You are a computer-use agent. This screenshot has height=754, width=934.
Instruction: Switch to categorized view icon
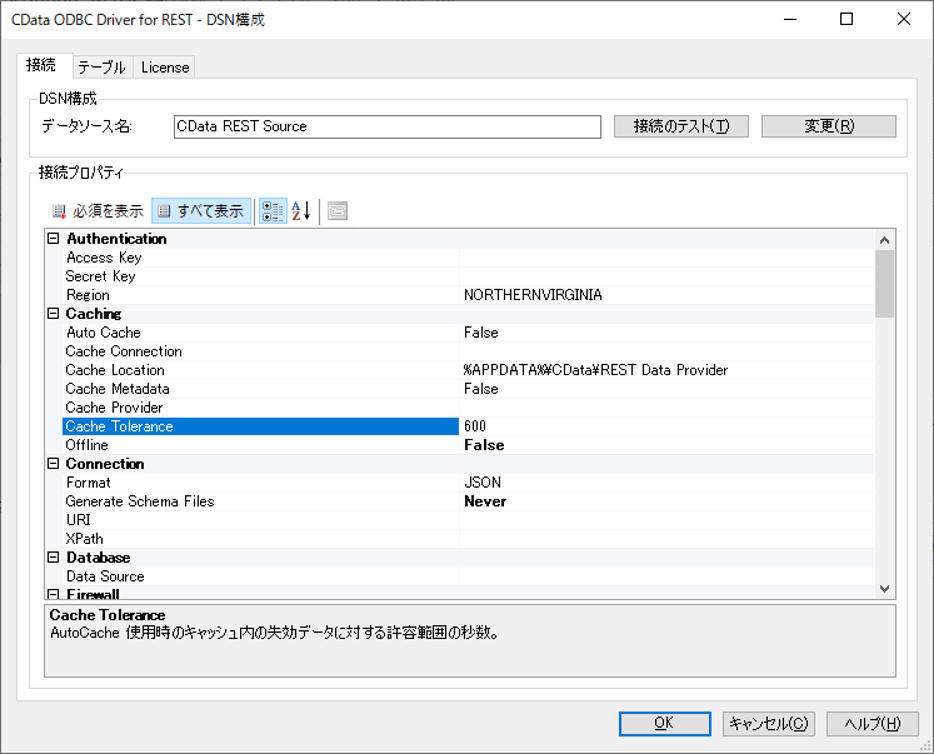click(272, 210)
